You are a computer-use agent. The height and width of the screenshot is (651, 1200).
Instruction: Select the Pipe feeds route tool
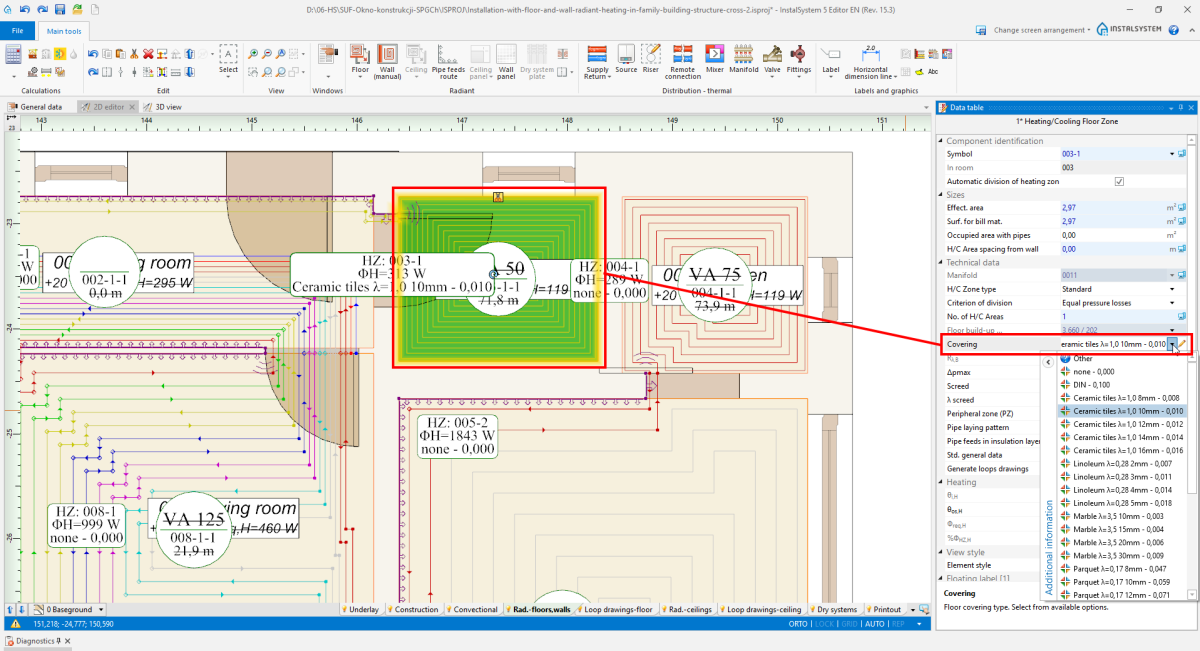tap(448, 54)
